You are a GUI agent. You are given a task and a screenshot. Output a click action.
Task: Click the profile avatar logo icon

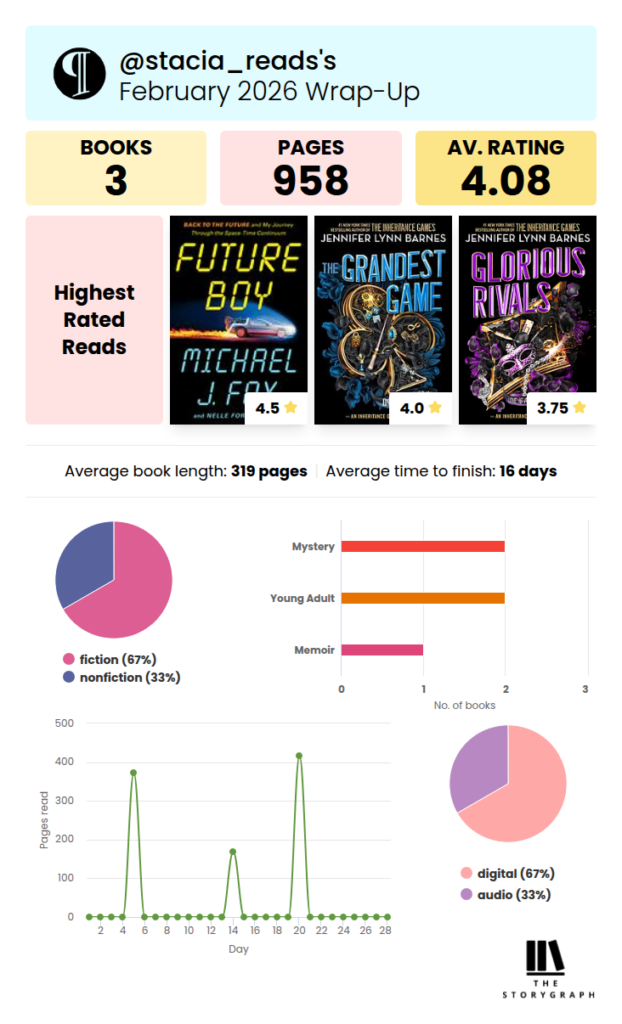pos(79,73)
